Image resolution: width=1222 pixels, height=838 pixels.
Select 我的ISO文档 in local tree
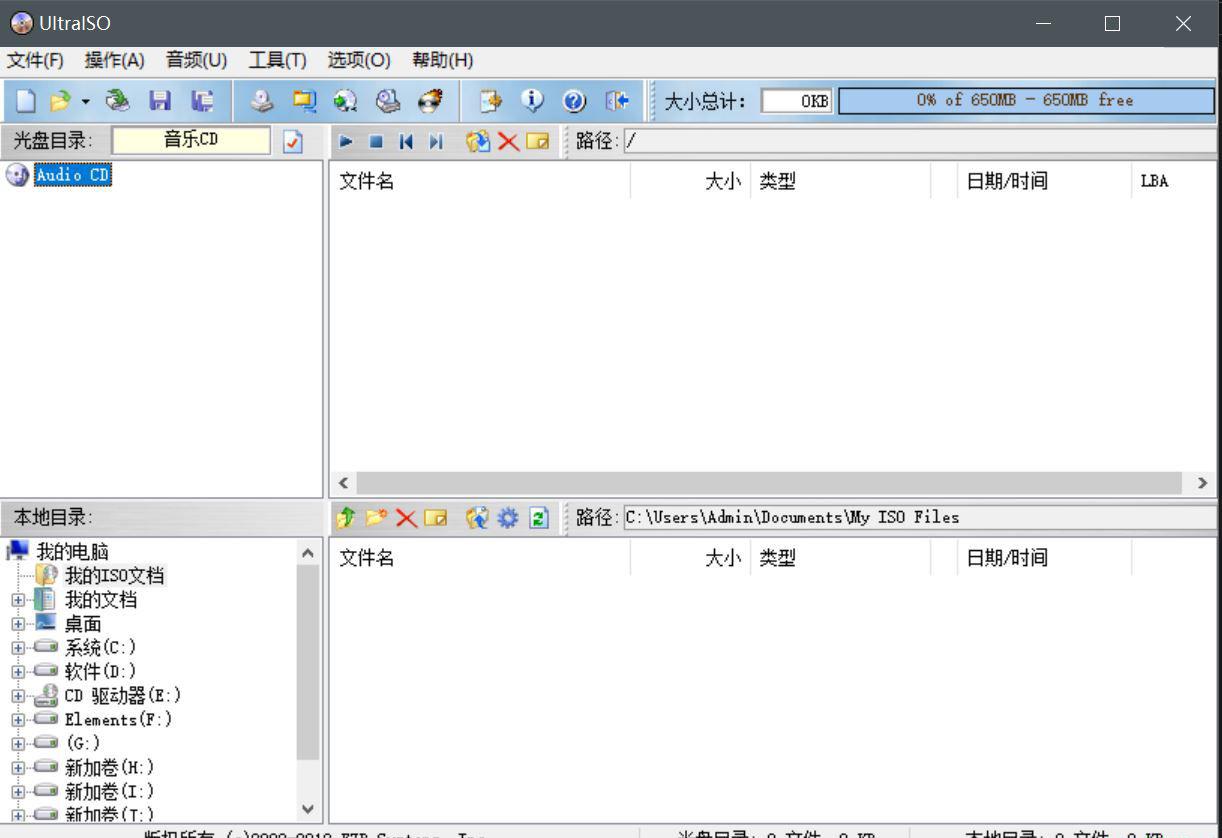pyautogui.click(x=115, y=575)
